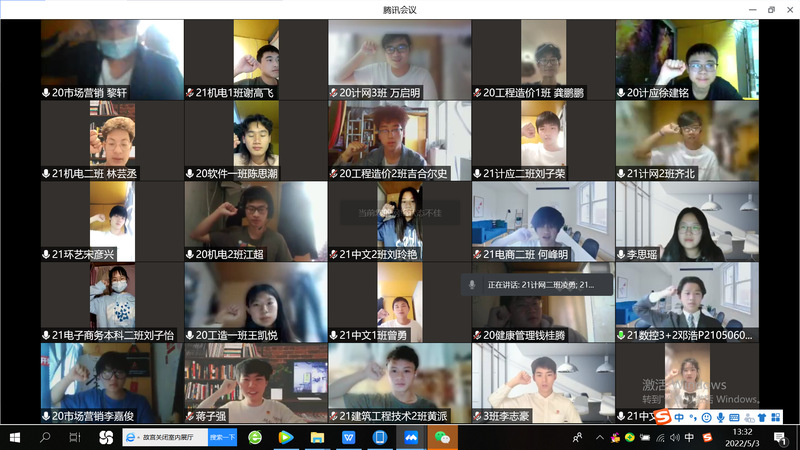
Task: Open File Explorer from the taskbar
Action: click(317, 437)
